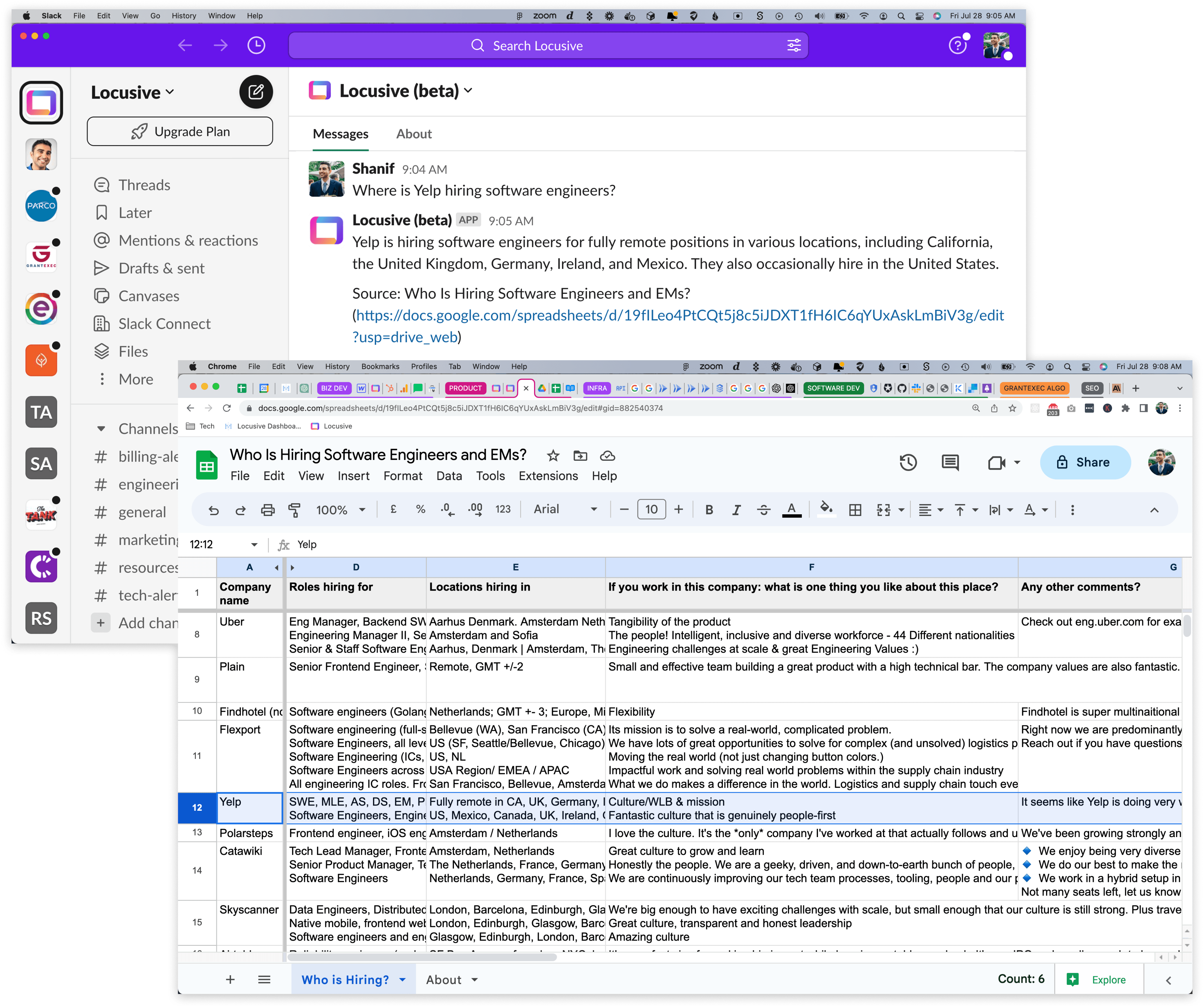
Task: Open Locusive (beta) conversation dropdown
Action: pos(406,91)
